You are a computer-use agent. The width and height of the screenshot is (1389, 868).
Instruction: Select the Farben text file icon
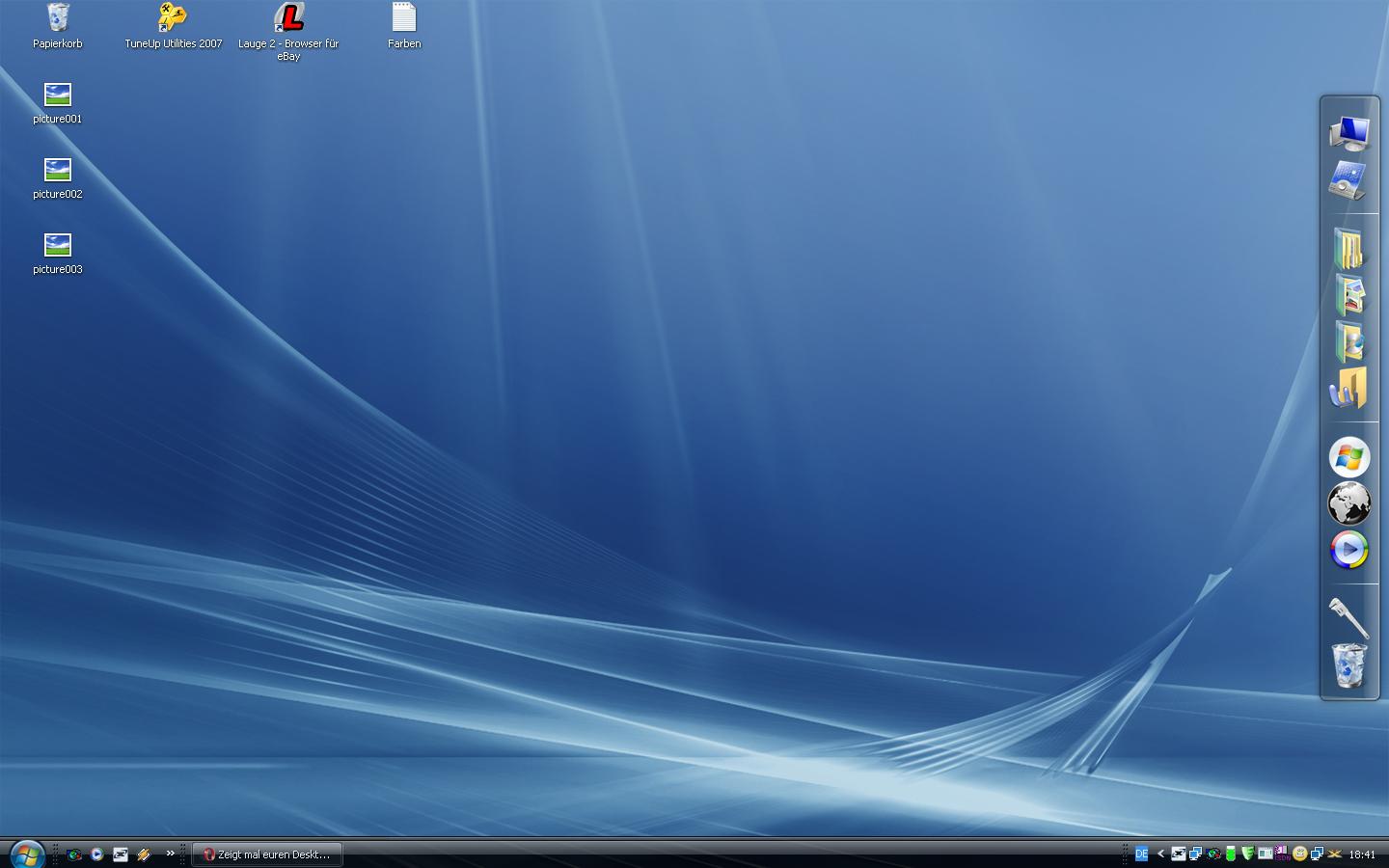point(404,27)
